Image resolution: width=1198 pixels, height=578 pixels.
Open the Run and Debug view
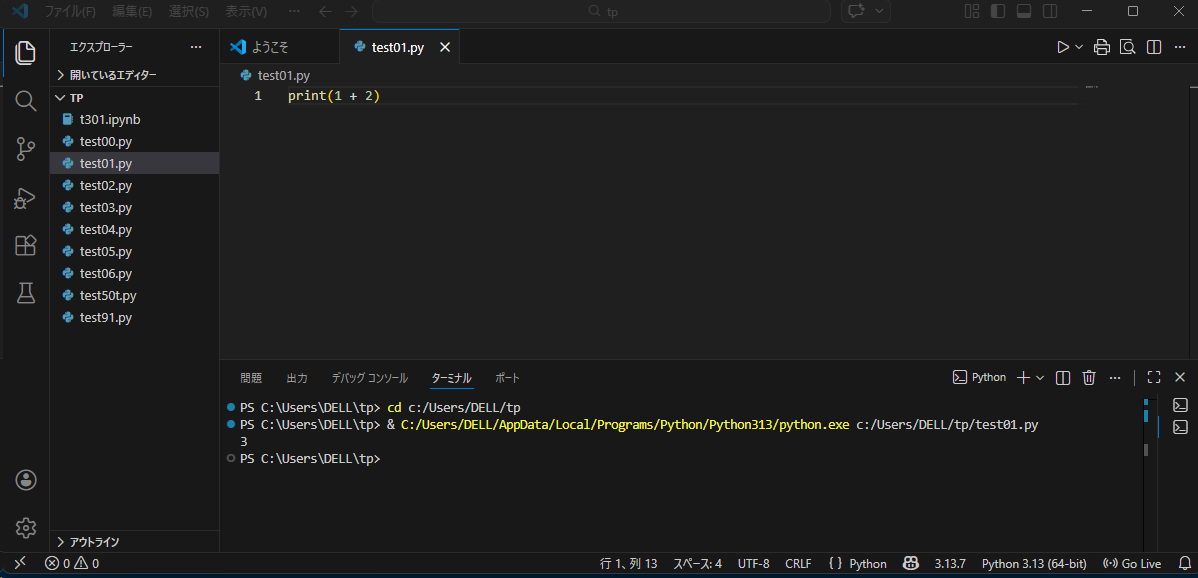(26, 198)
